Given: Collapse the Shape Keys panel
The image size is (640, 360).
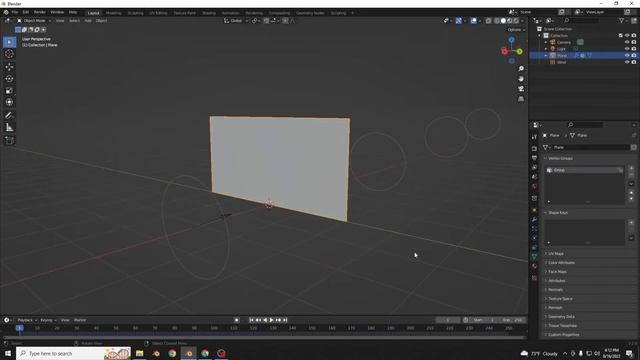Looking at the screenshot, I should click(x=558, y=213).
